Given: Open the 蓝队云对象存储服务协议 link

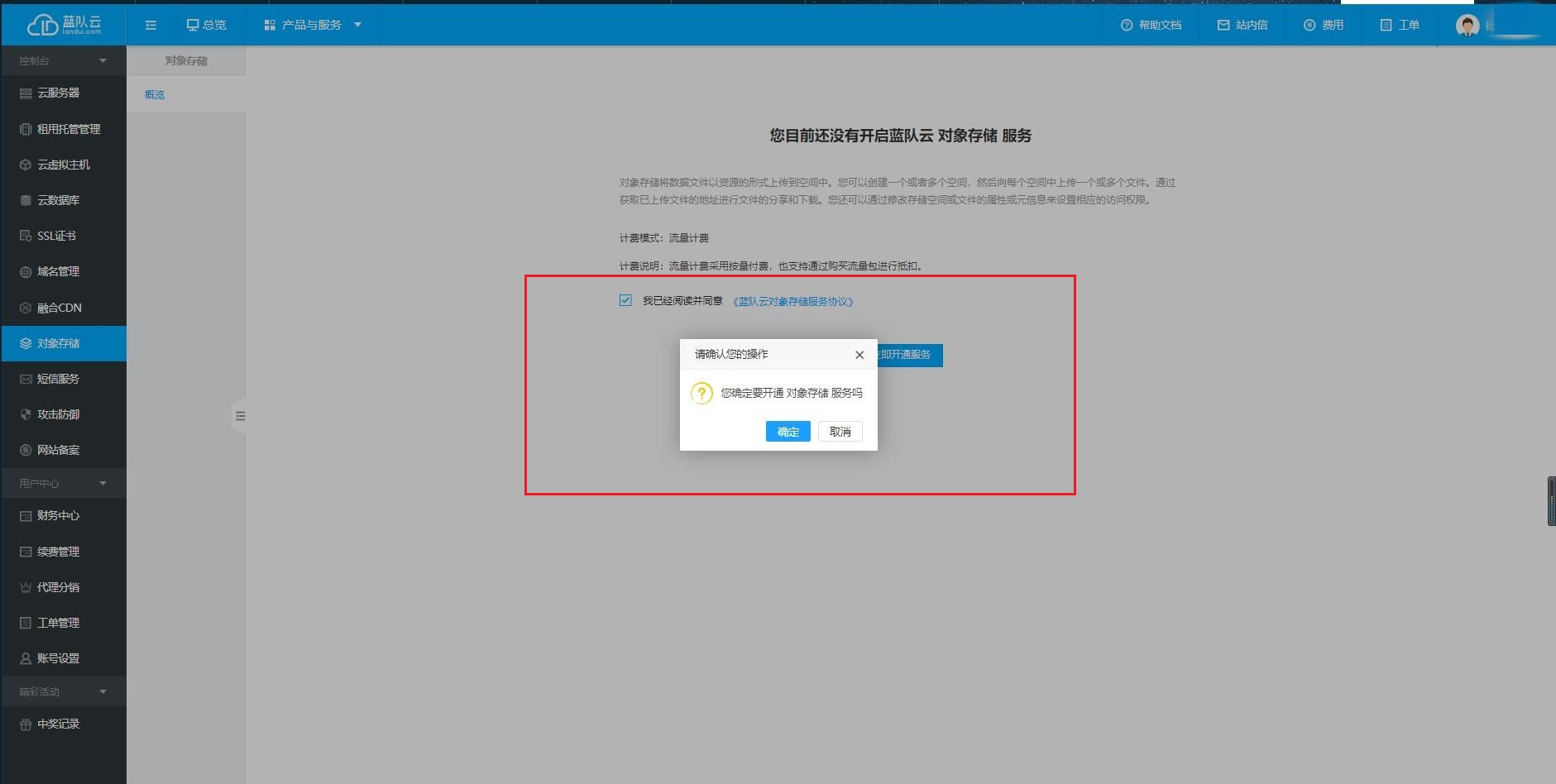Looking at the screenshot, I should (x=792, y=302).
